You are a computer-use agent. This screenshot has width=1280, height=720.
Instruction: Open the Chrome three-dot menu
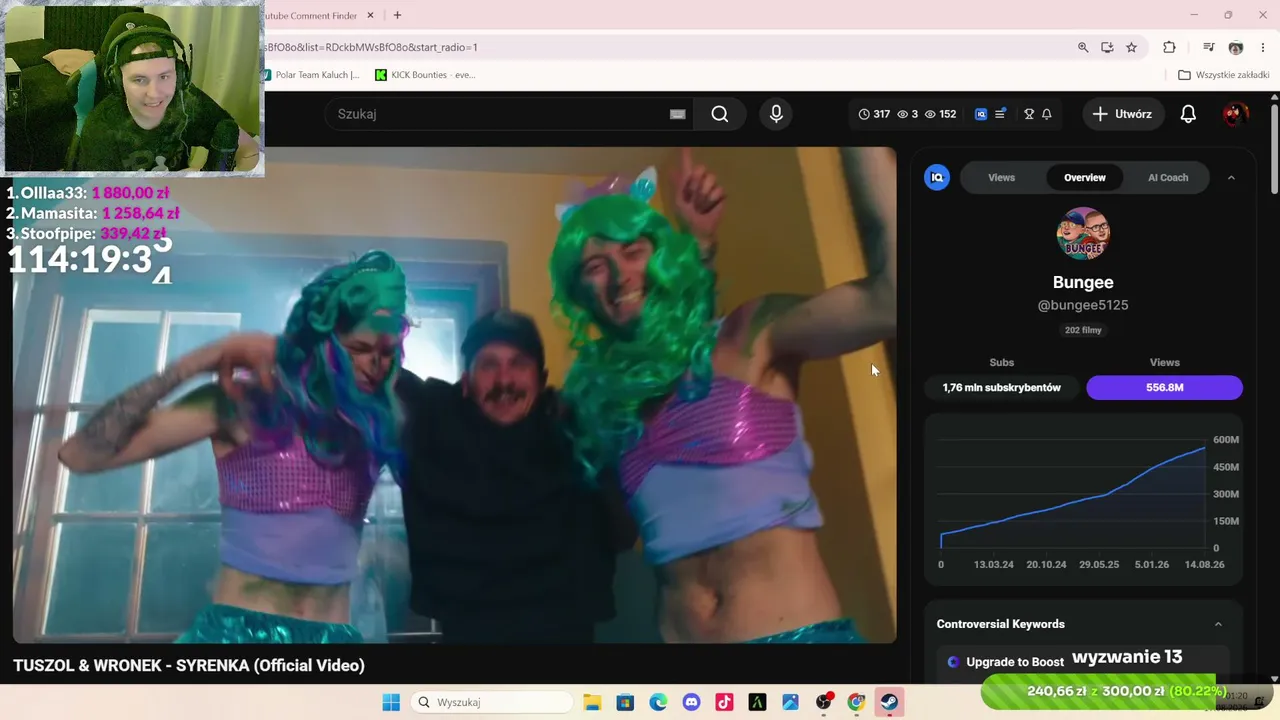tap(1264, 47)
